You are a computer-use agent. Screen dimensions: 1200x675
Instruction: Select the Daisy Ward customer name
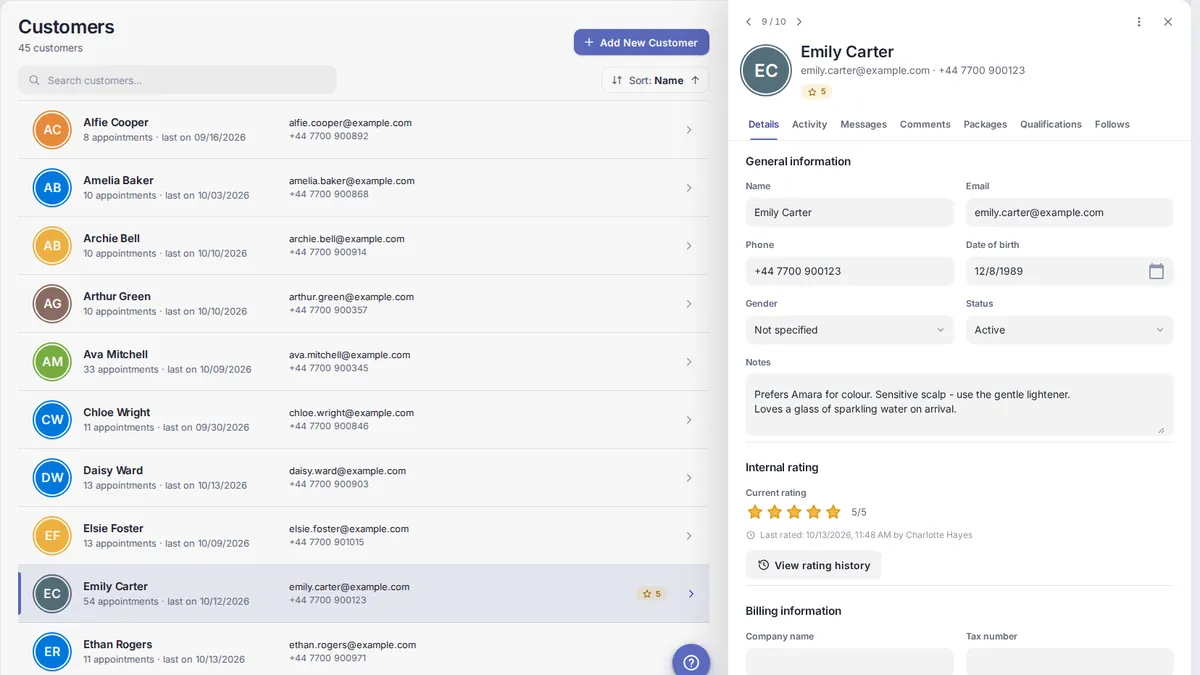point(113,470)
